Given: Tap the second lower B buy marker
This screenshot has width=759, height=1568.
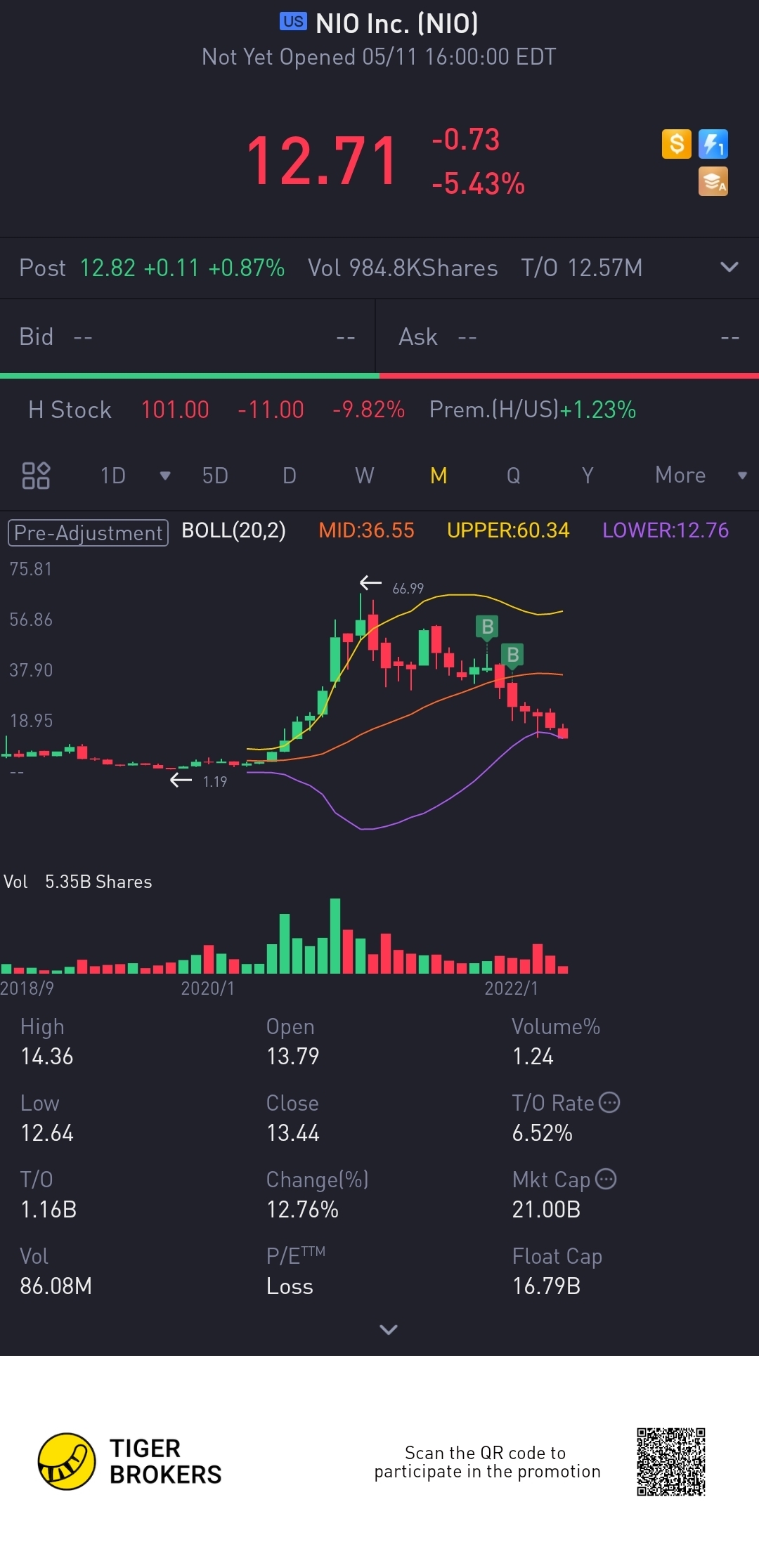Looking at the screenshot, I should coord(513,655).
